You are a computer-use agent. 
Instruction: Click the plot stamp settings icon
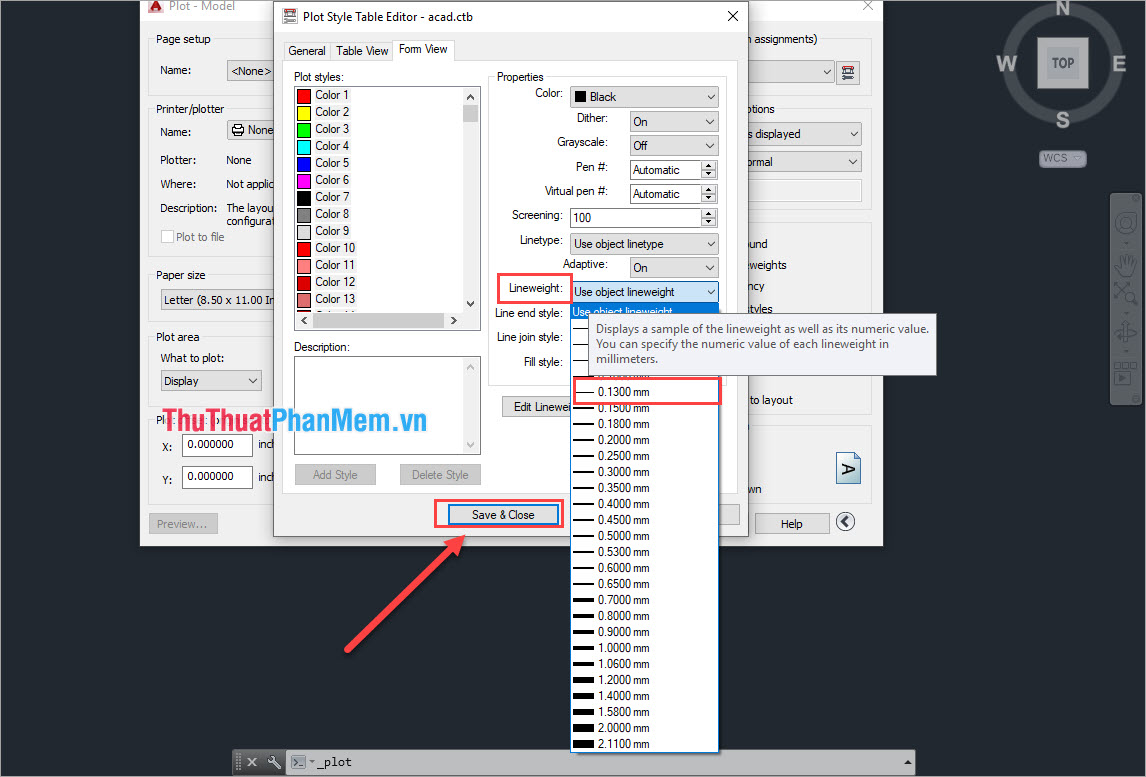(848, 467)
